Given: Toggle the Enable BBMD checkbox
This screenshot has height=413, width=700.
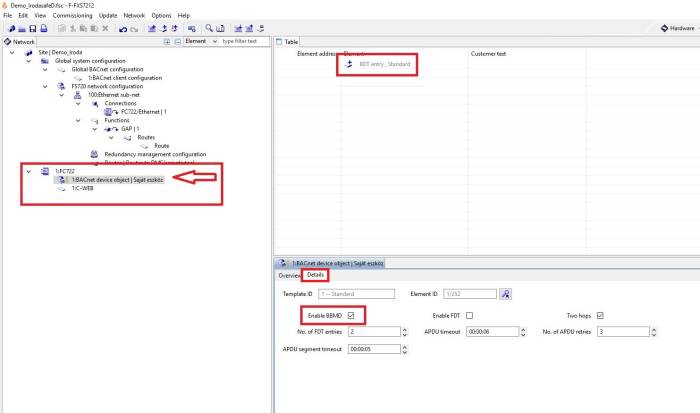Looking at the screenshot, I should 350,315.
